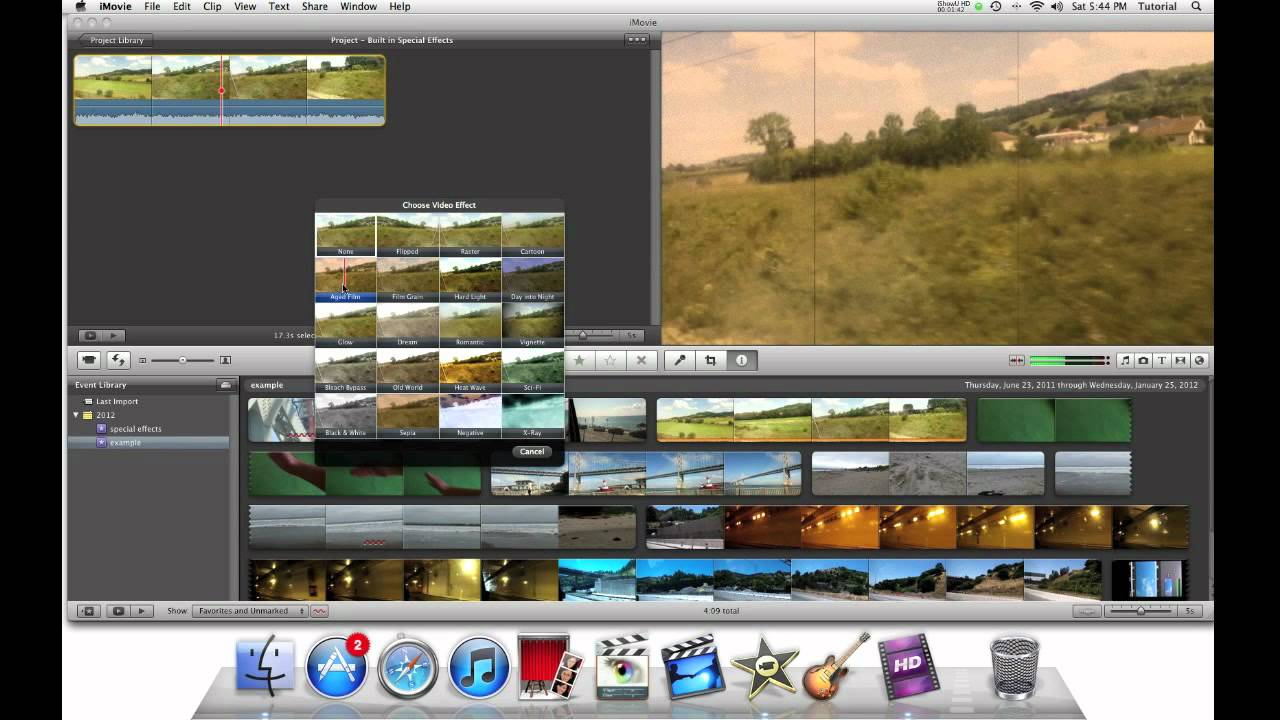Viewport: 1280px width, 720px height.
Task: Toggle audio skimming snap icon
Action: click(x=1017, y=360)
